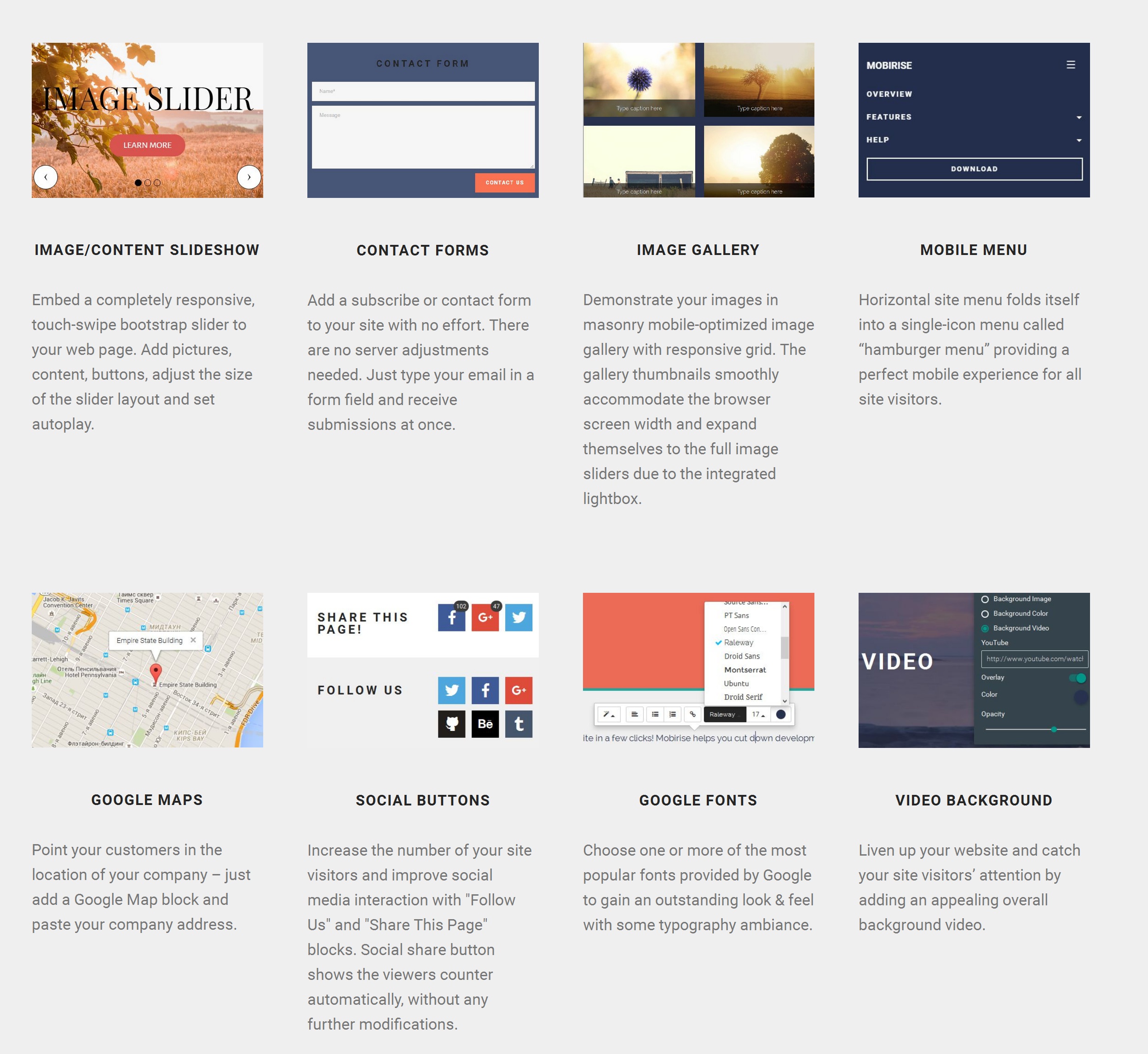Screen dimensions: 1148x1054
Task: Click the Facebook share icon
Action: tap(452, 617)
